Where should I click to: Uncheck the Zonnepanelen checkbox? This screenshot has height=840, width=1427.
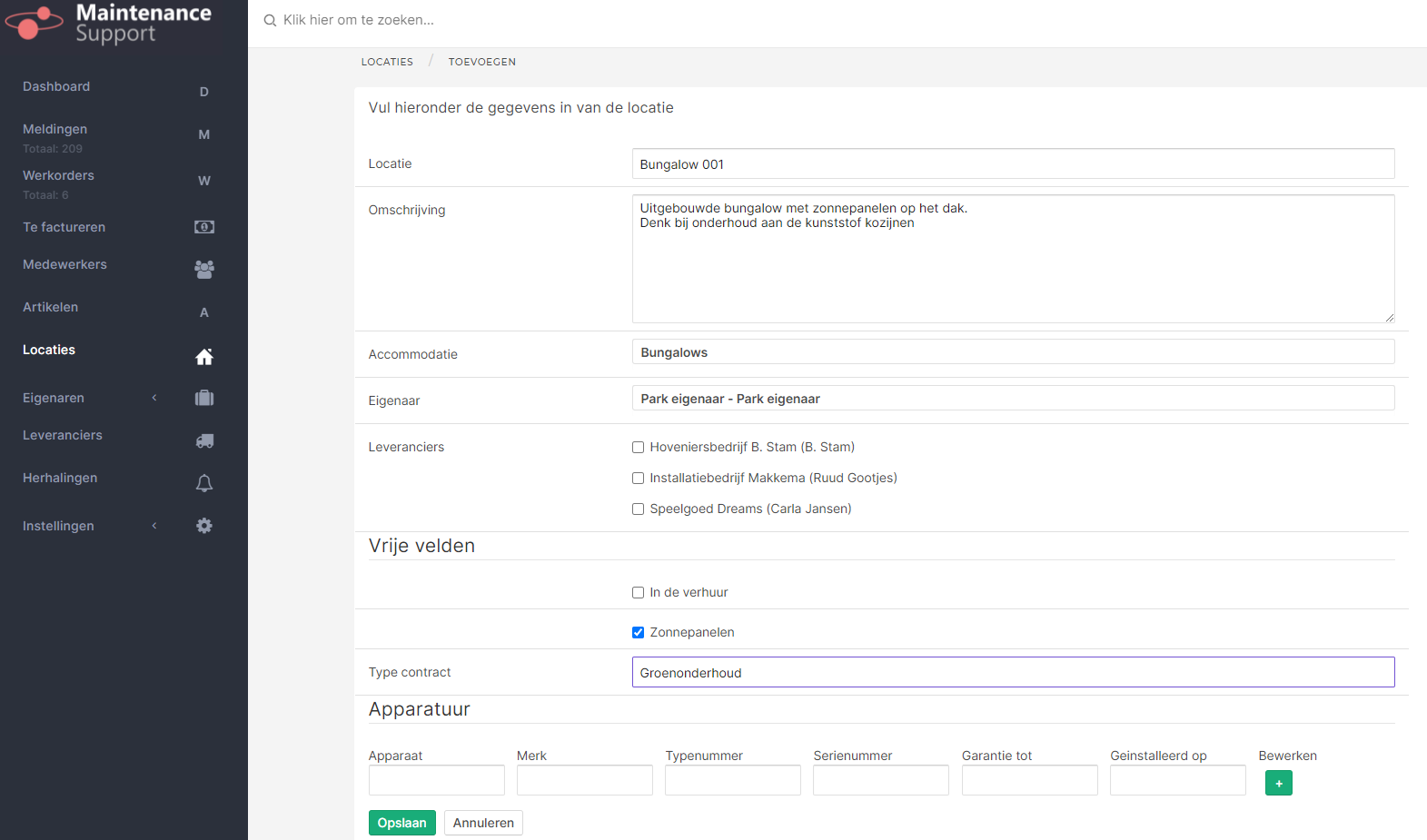(638, 633)
